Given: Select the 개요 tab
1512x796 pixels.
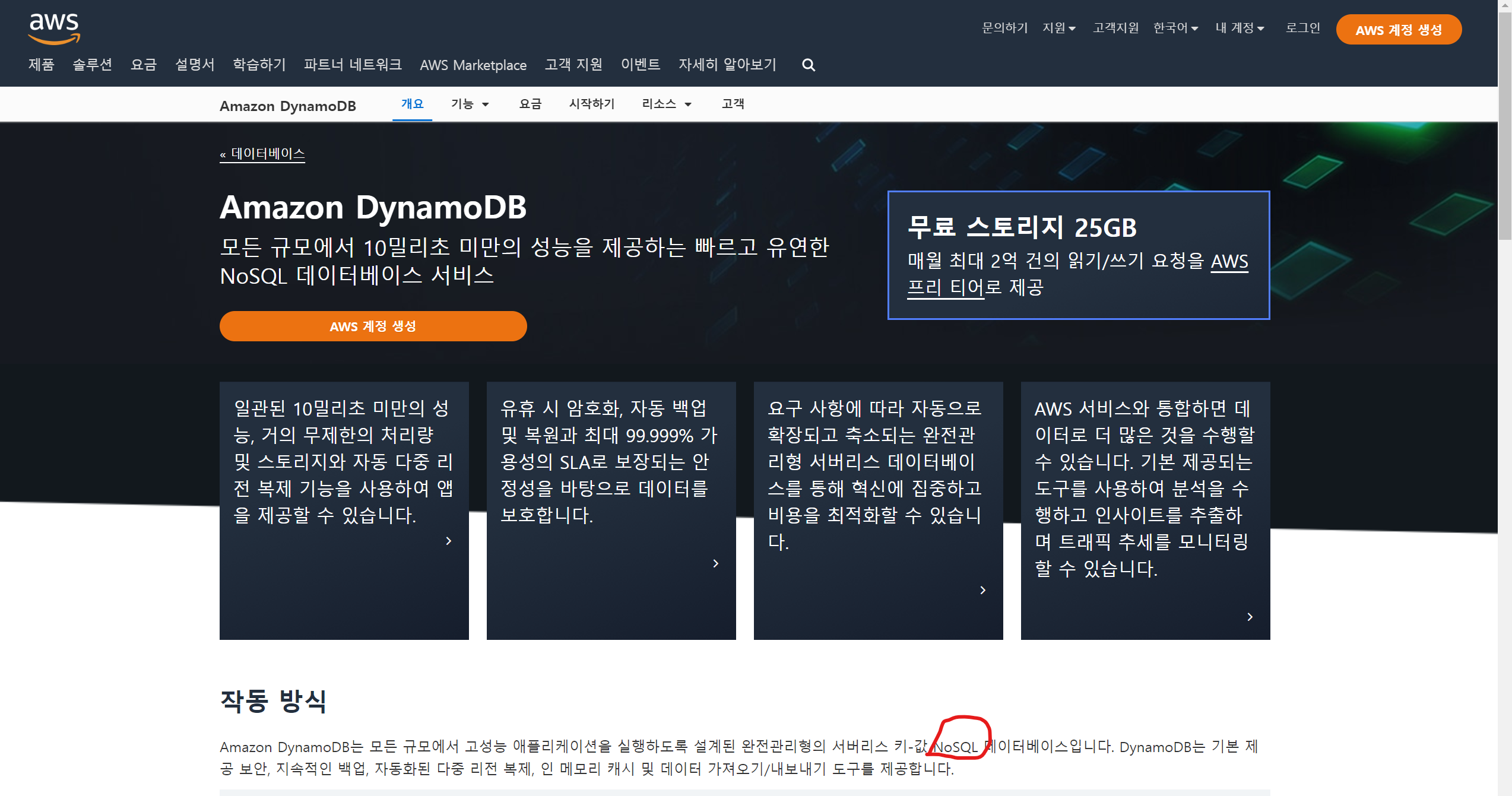Looking at the screenshot, I should point(412,104).
